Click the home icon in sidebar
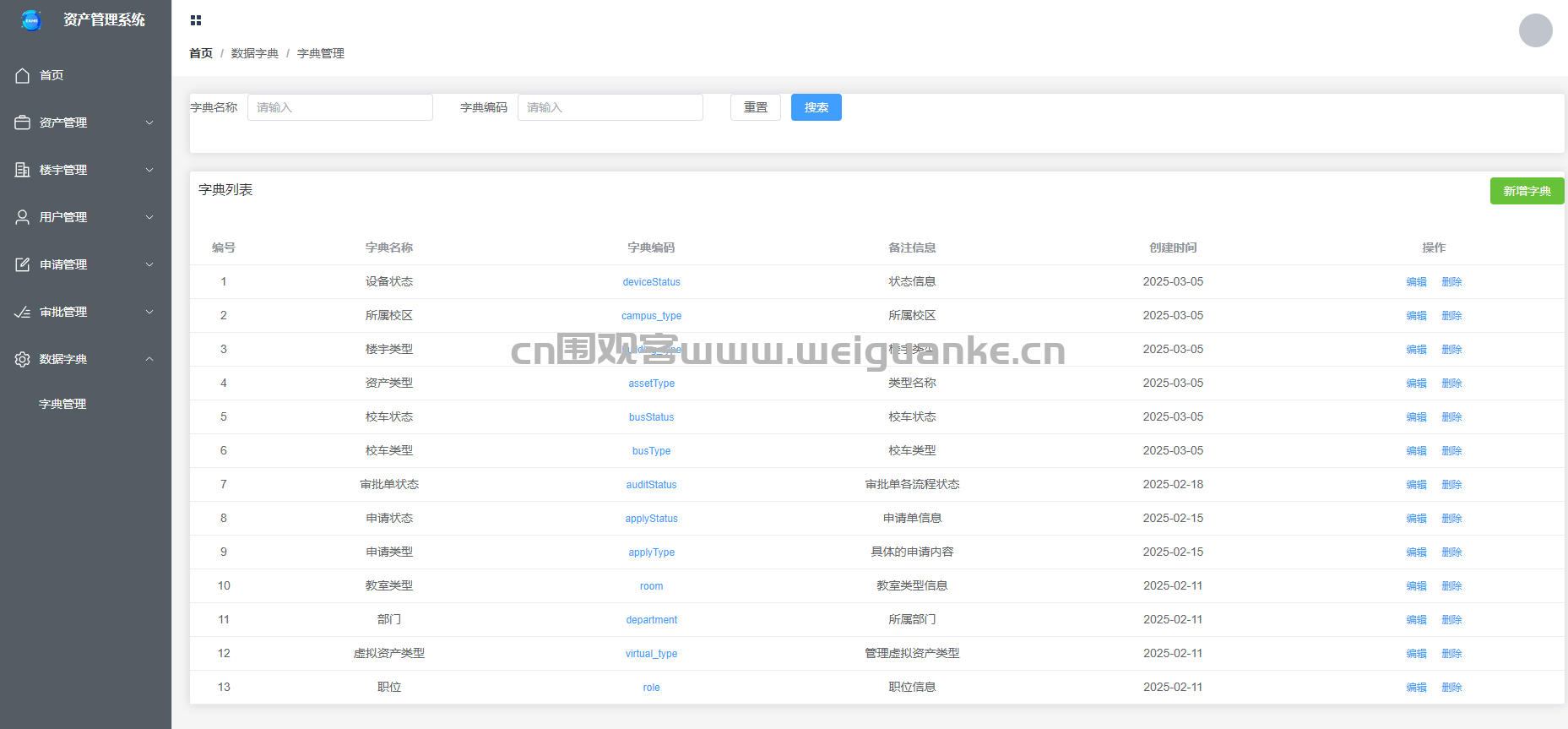This screenshot has height=729, width=1568. point(23,75)
